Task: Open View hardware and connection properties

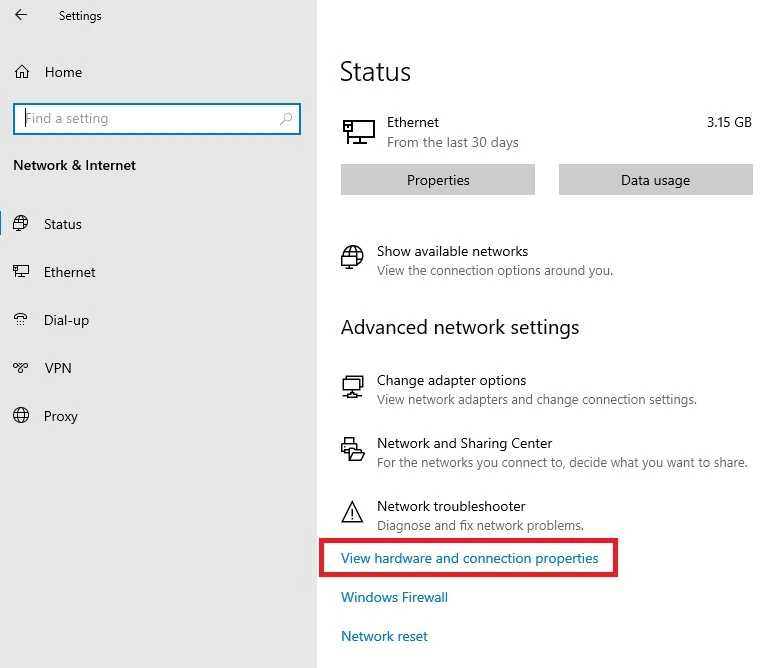Action: click(469, 558)
